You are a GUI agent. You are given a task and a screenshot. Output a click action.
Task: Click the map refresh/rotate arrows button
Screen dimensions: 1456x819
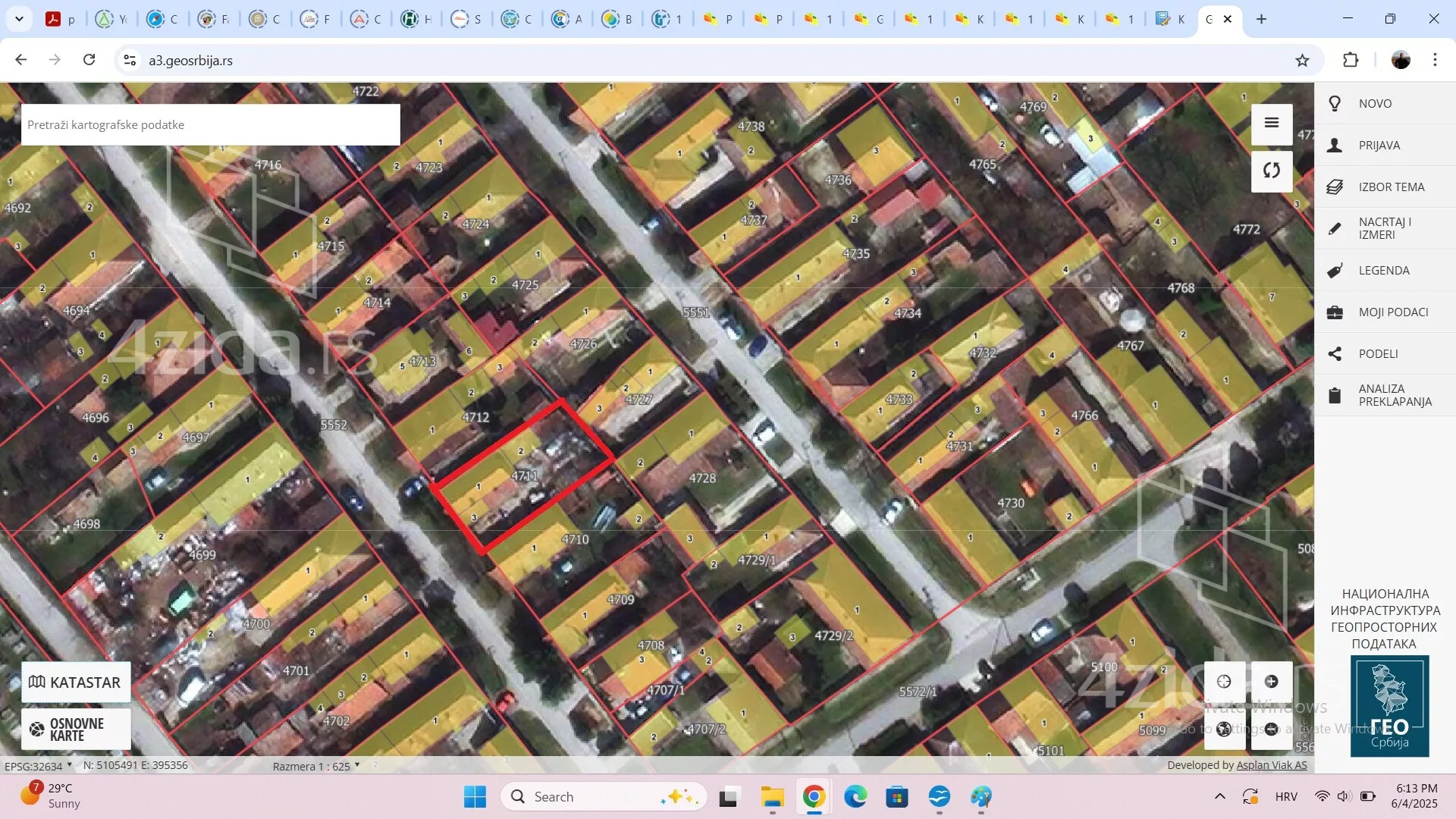pyautogui.click(x=1272, y=171)
